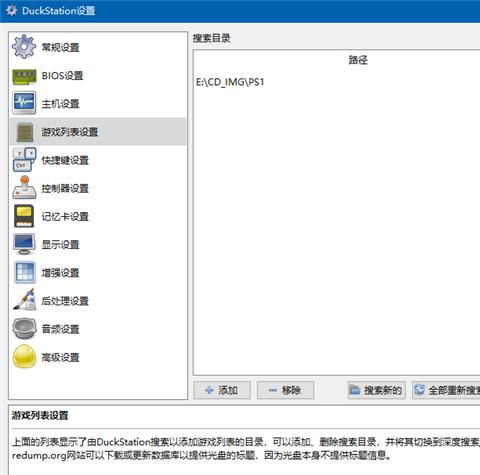This screenshot has height=475, width=480.
Task: Open the 常规设置 gear icon
Action: click(24, 47)
